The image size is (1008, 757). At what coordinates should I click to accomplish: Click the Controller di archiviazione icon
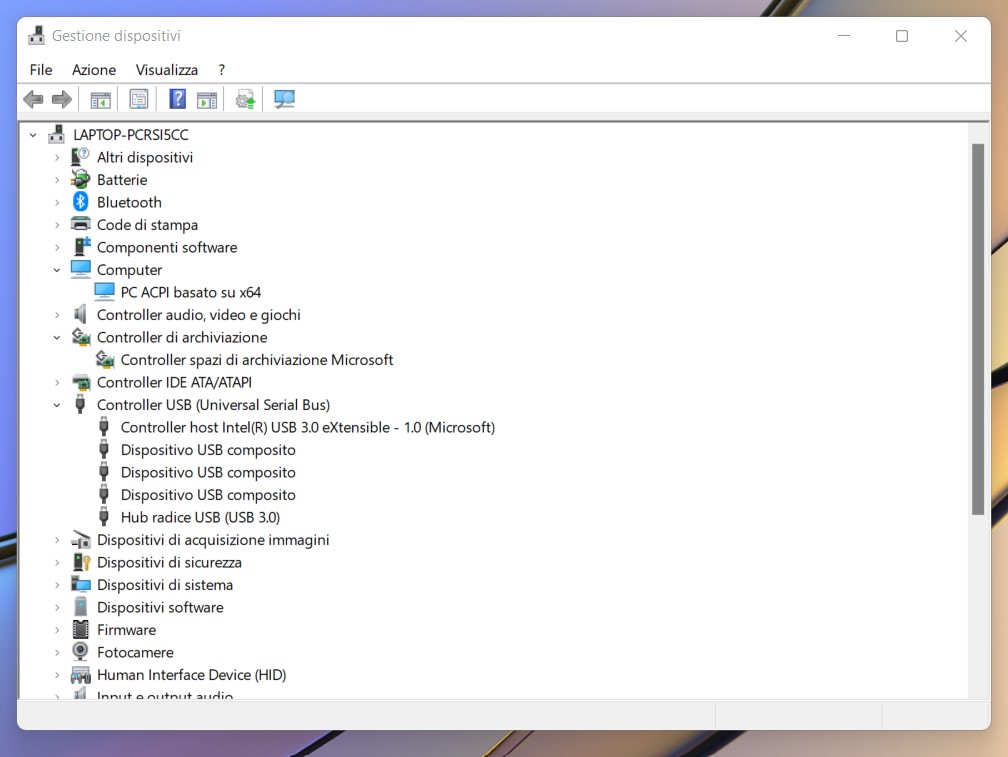[80, 337]
